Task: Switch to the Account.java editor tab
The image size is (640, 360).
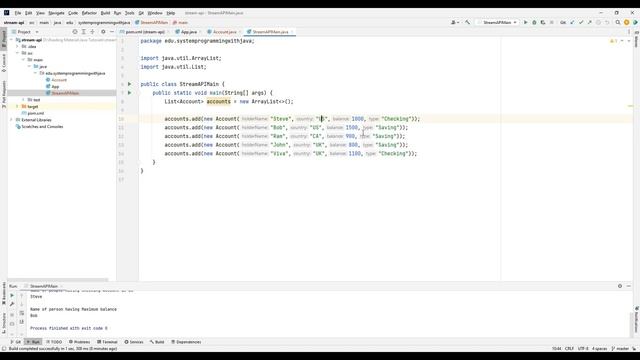Action: (x=224, y=32)
